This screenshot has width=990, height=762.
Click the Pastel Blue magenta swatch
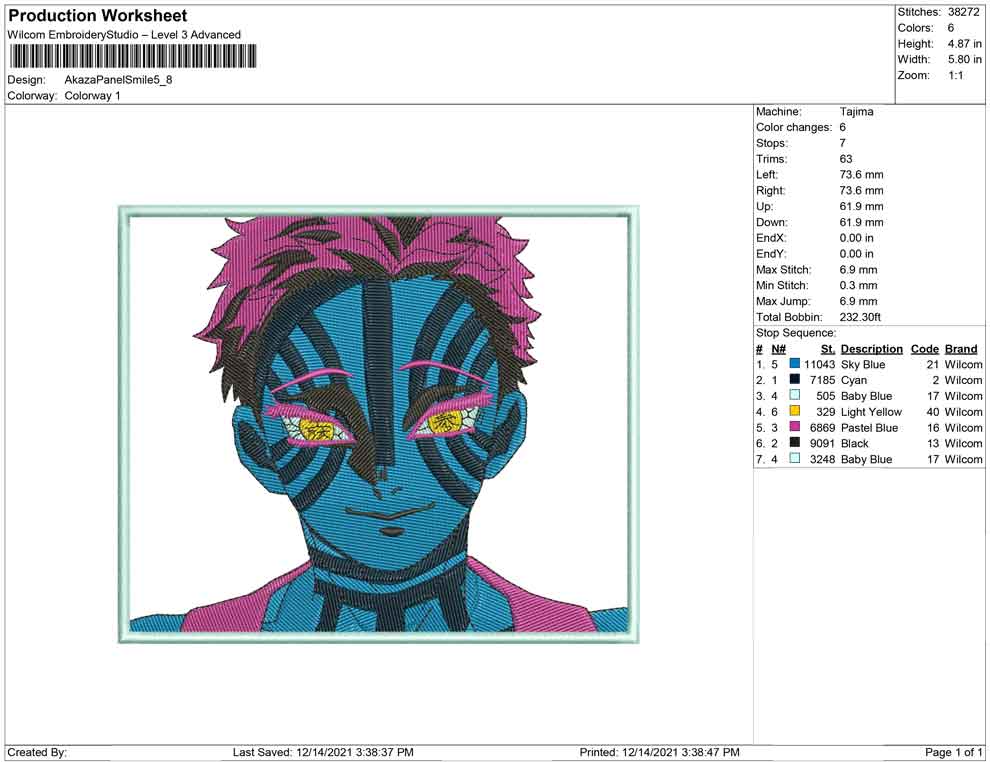(794, 427)
